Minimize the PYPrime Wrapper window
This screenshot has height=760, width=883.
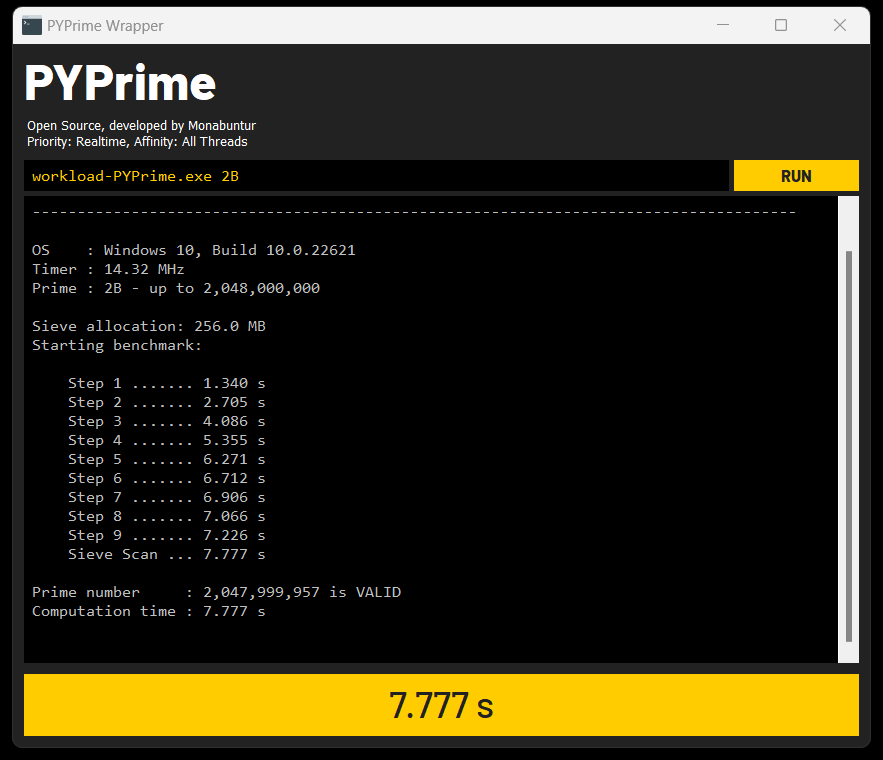pos(723,25)
